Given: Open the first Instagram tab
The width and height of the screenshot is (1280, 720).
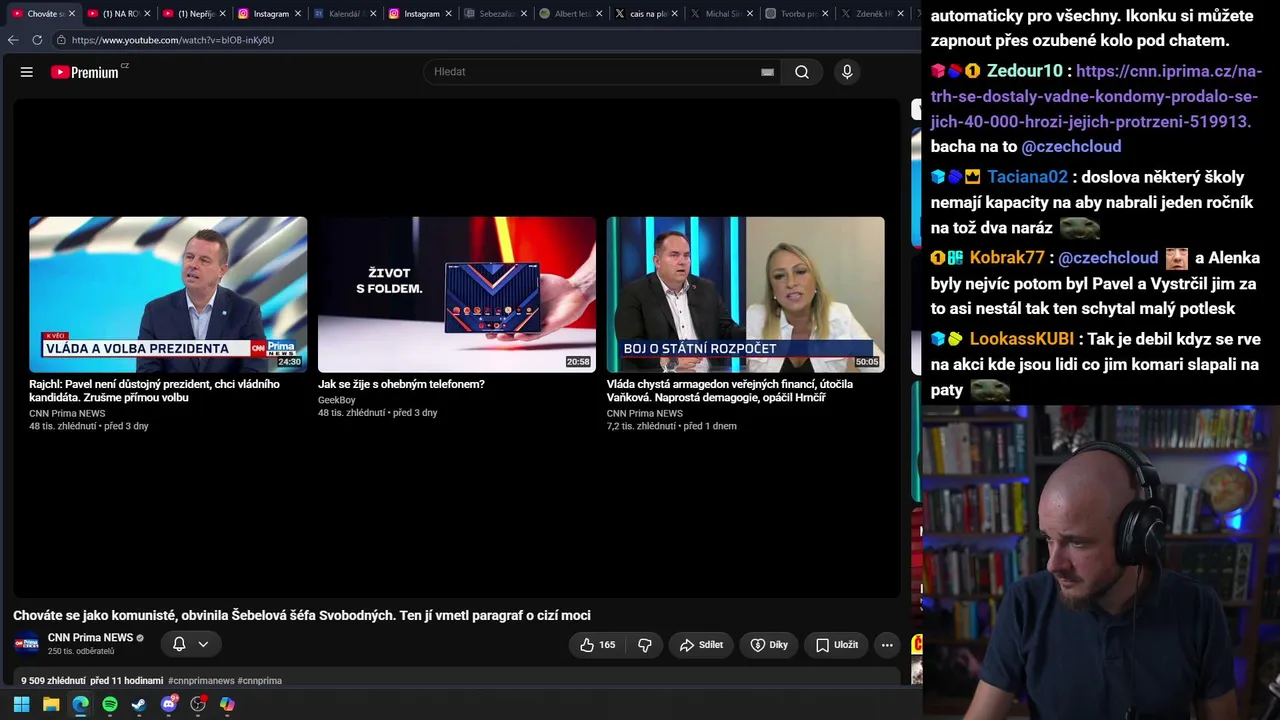Looking at the screenshot, I should 268,14.
